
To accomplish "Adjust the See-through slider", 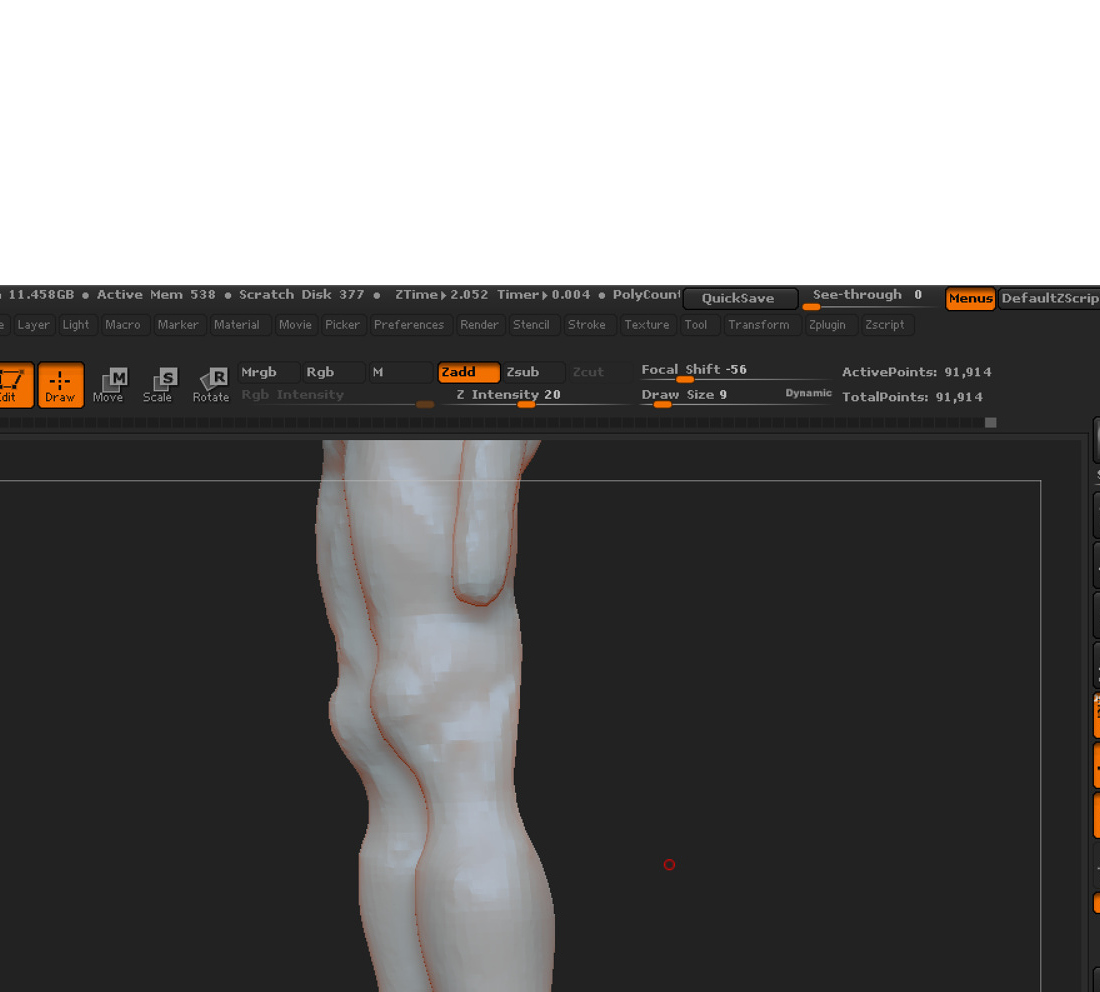I will pos(868,298).
